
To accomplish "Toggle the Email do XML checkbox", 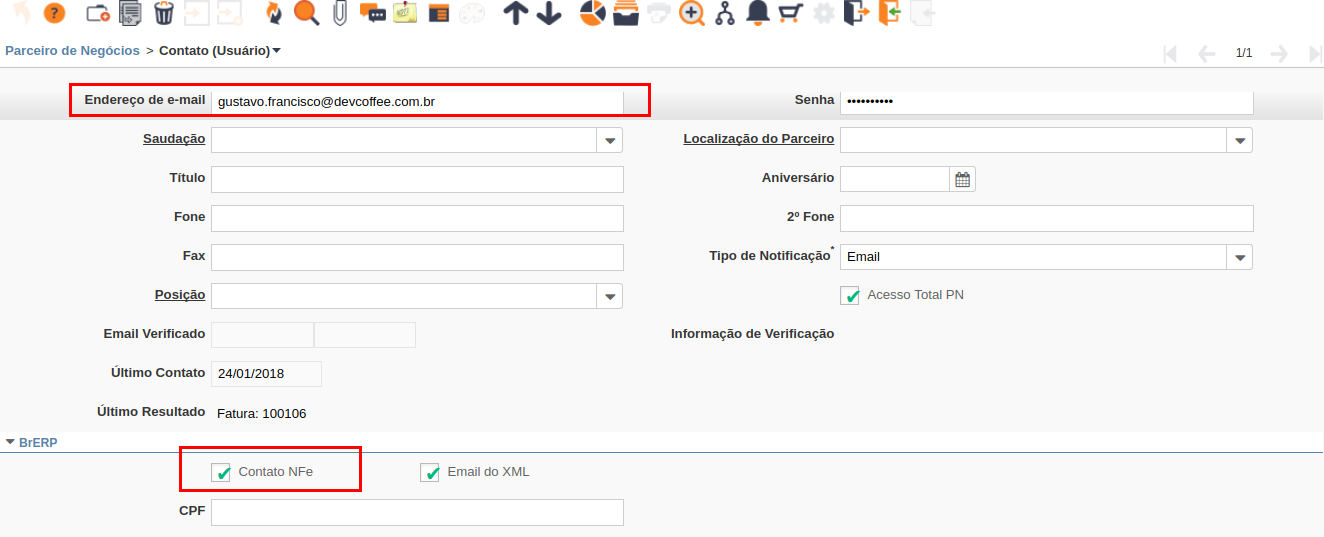I will pos(430,472).
